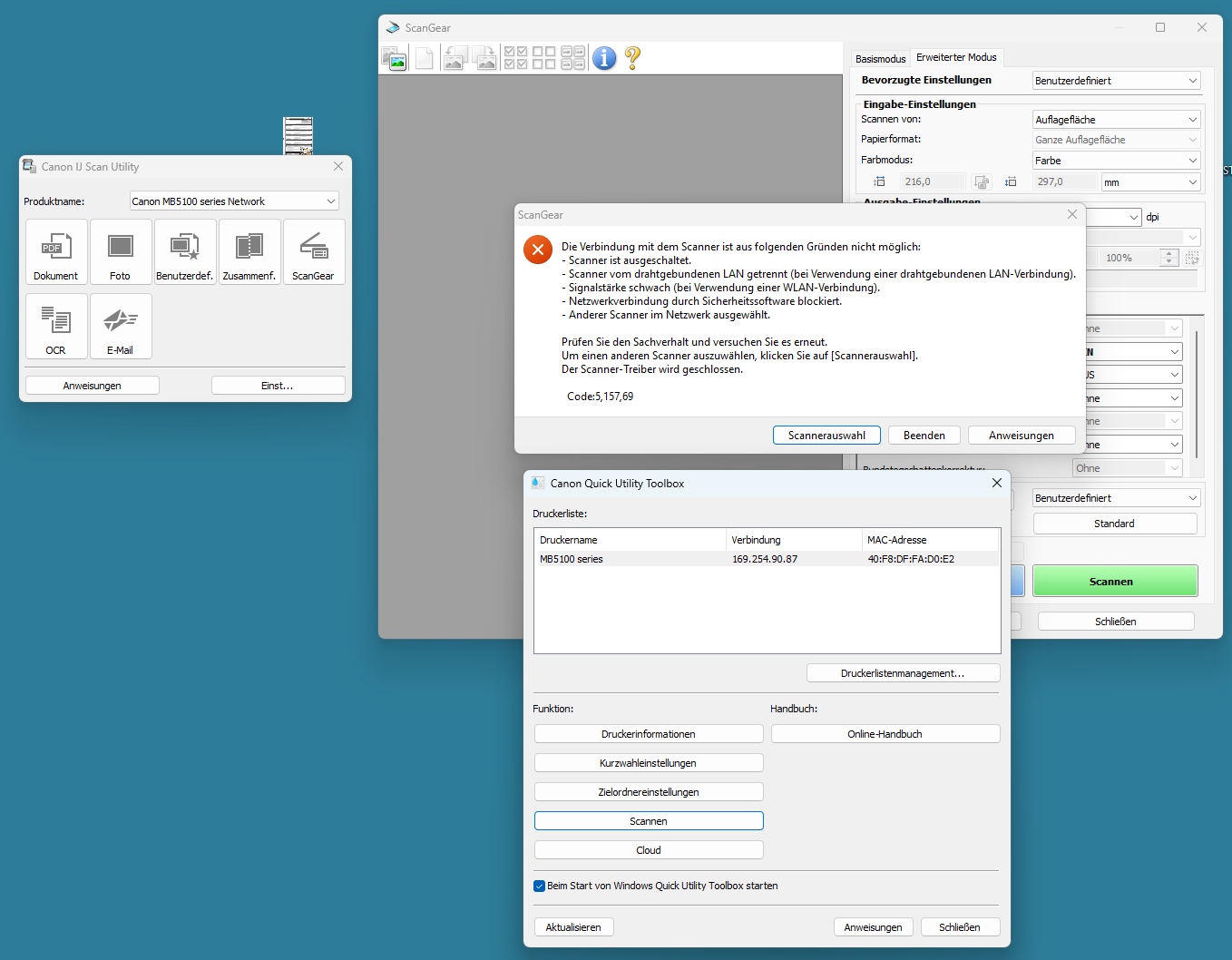Click the E-Mail scan icon
The image size is (1232, 960).
tap(121, 327)
